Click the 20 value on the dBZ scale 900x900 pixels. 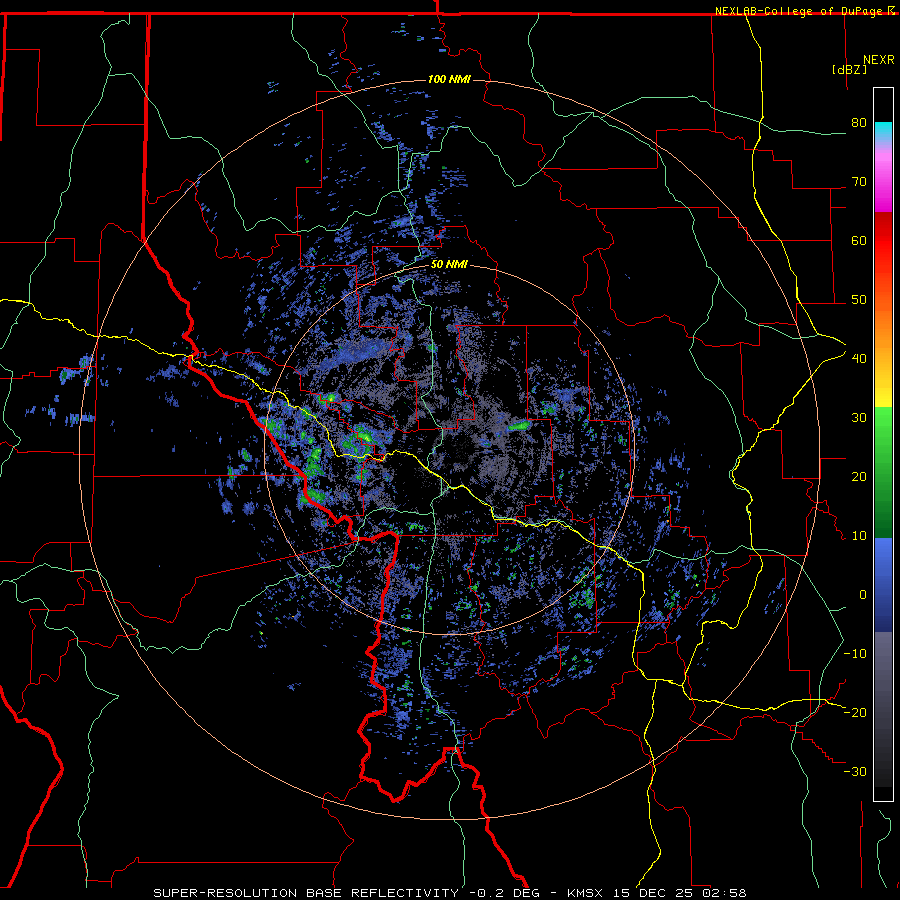[x=859, y=476]
